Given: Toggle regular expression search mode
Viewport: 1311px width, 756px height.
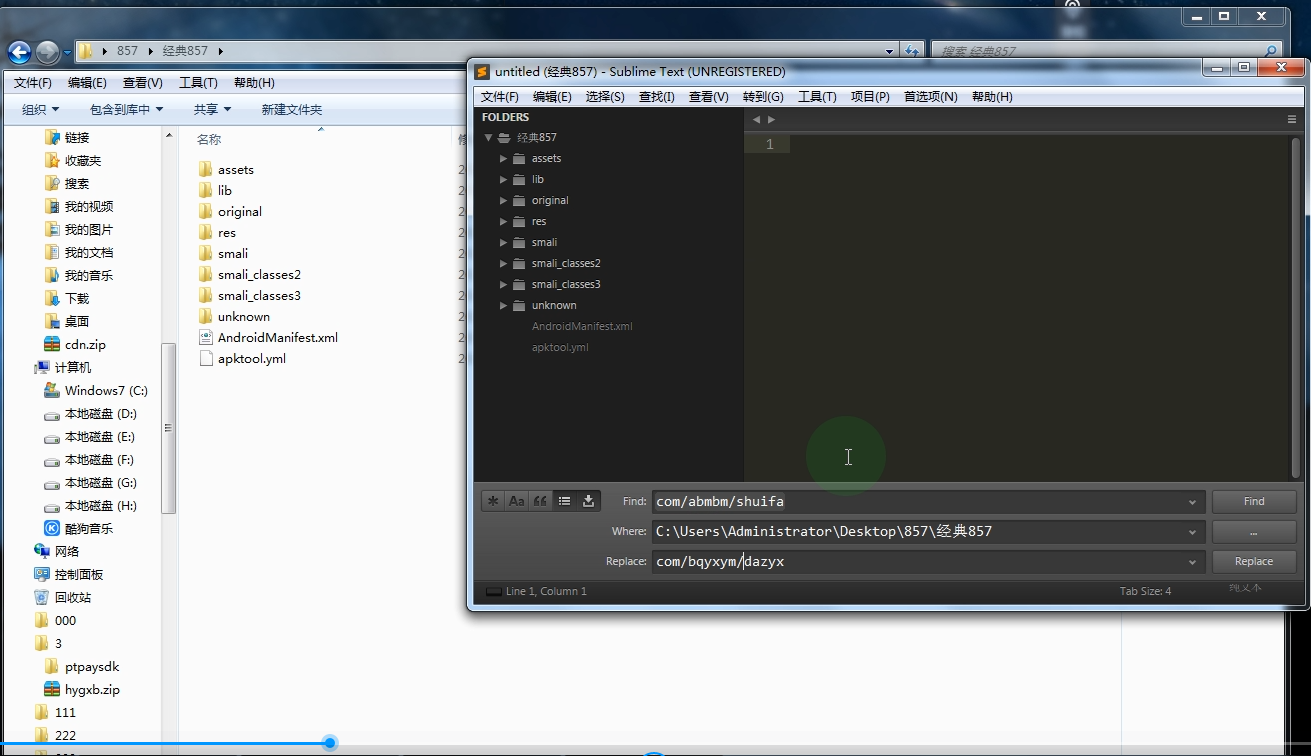Looking at the screenshot, I should click(x=492, y=501).
